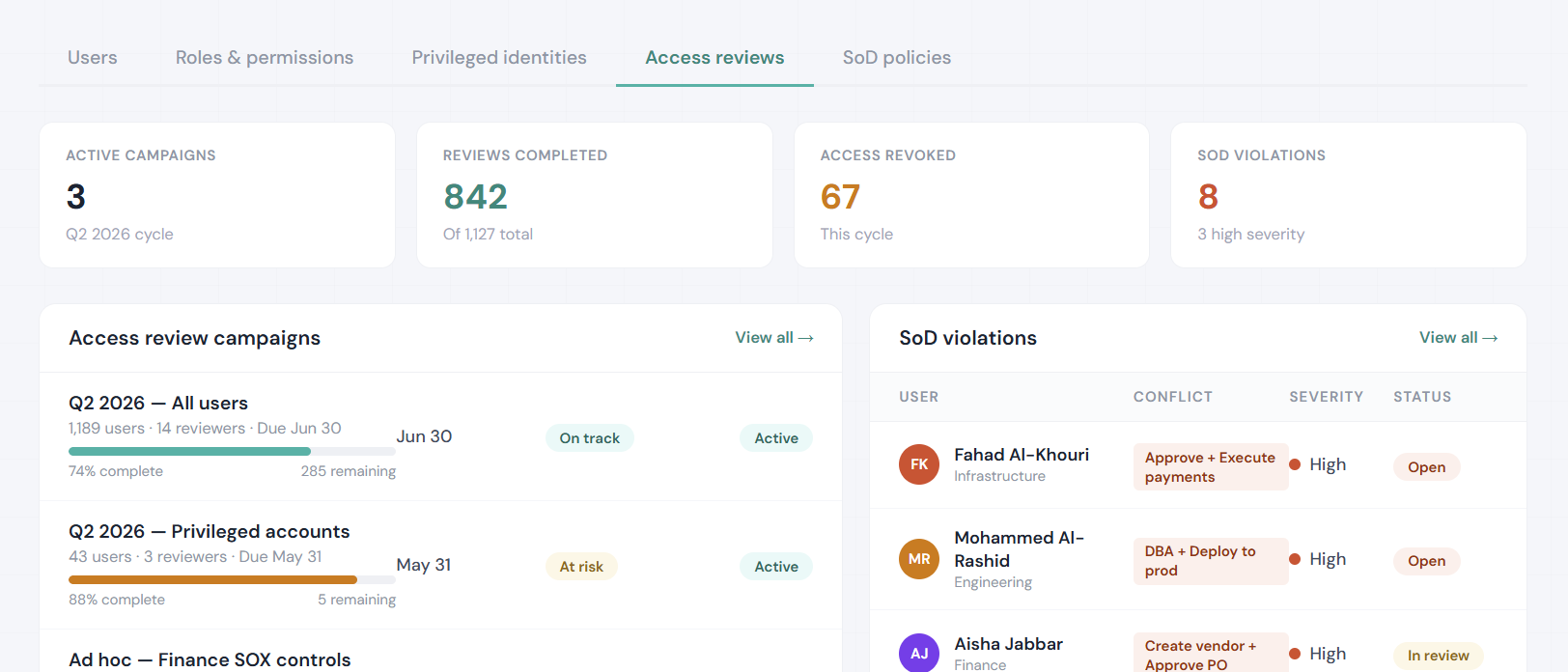1568x672 pixels.
Task: Click the 285 remaining label
Action: click(x=349, y=471)
